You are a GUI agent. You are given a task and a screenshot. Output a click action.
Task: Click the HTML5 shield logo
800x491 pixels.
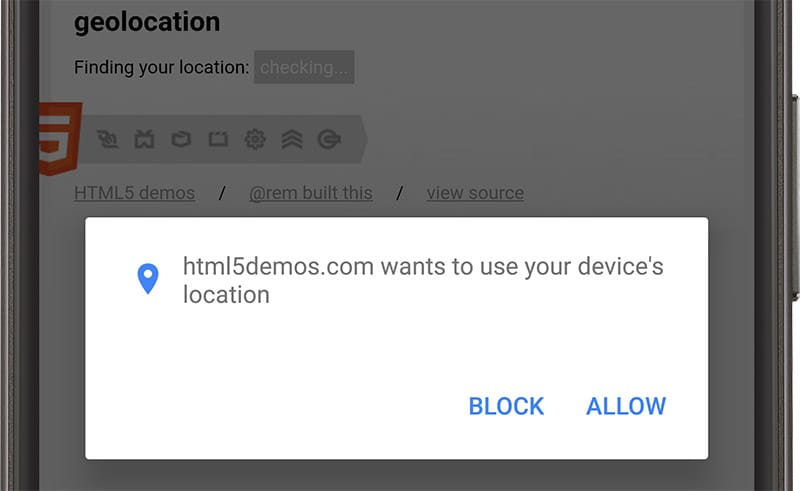click(x=58, y=138)
